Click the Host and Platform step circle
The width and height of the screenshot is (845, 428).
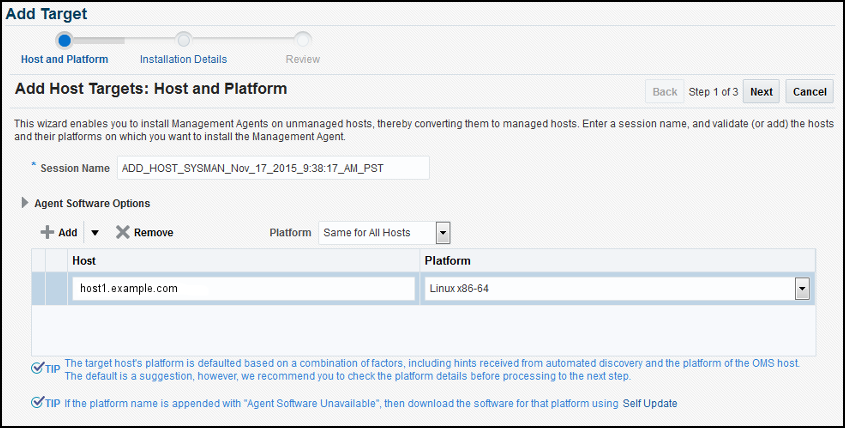64,40
